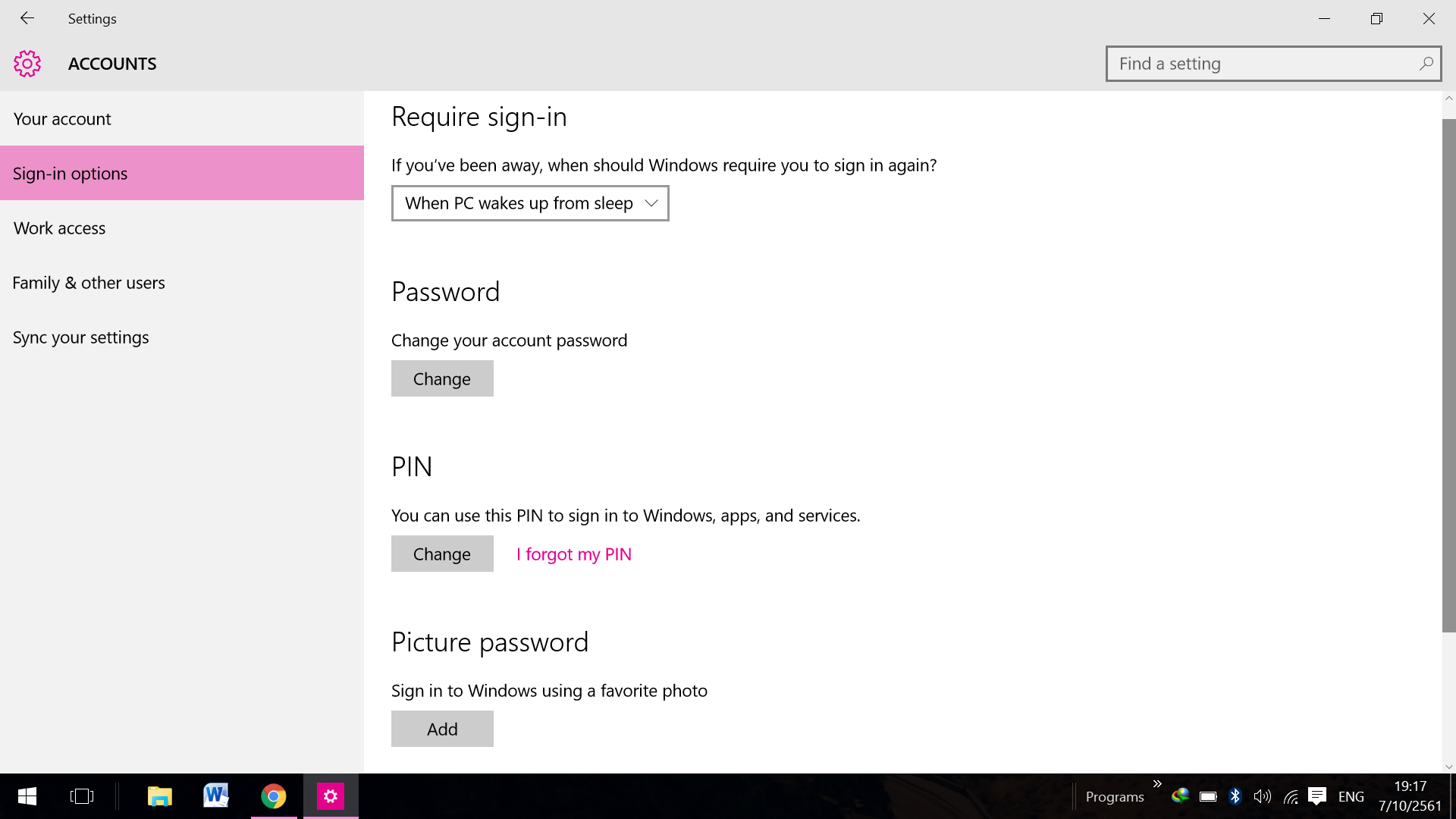Click the search magnifier icon
Image resolution: width=1456 pixels, height=819 pixels.
click(x=1426, y=64)
